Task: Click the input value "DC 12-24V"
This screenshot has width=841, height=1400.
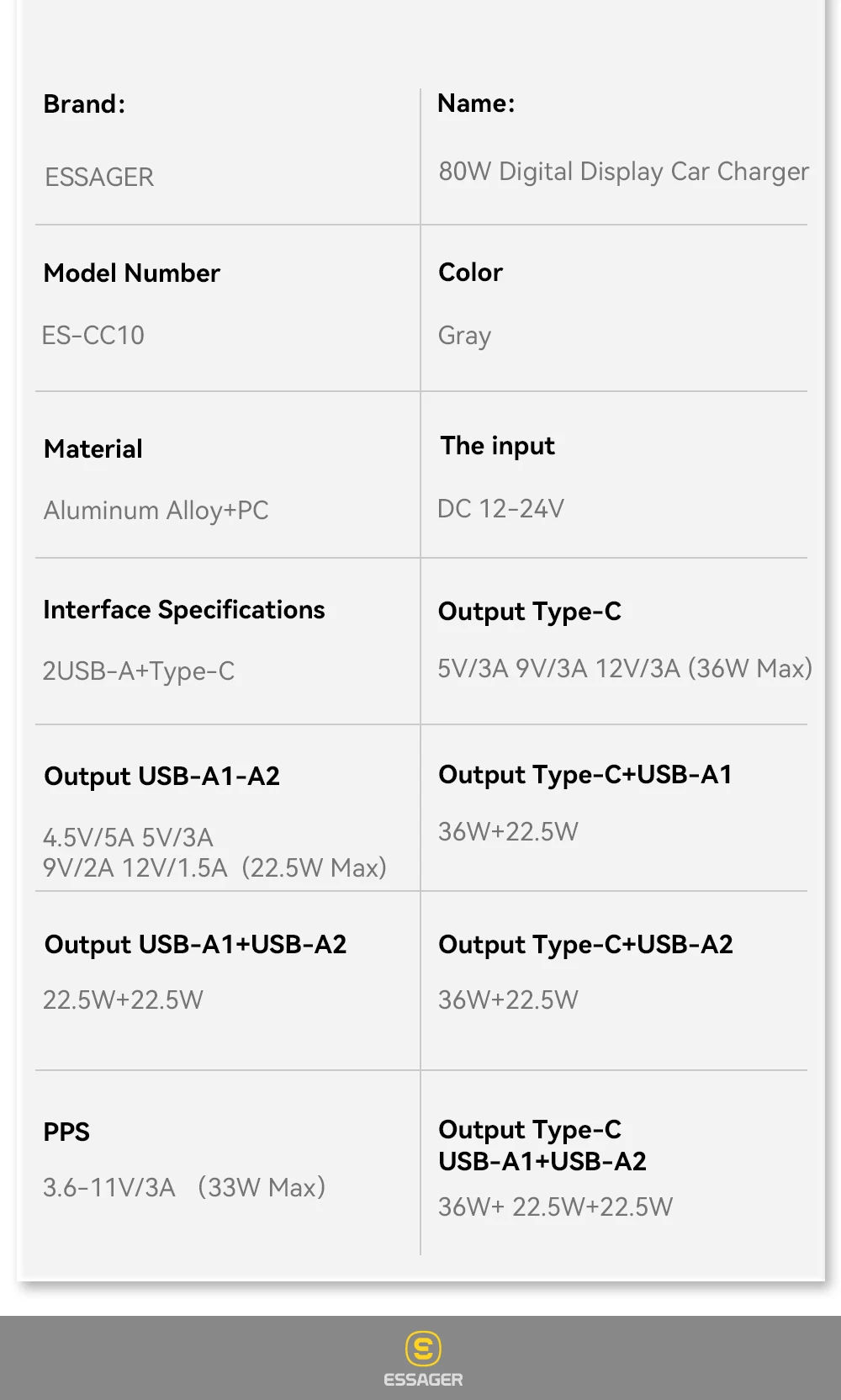Action: (500, 509)
